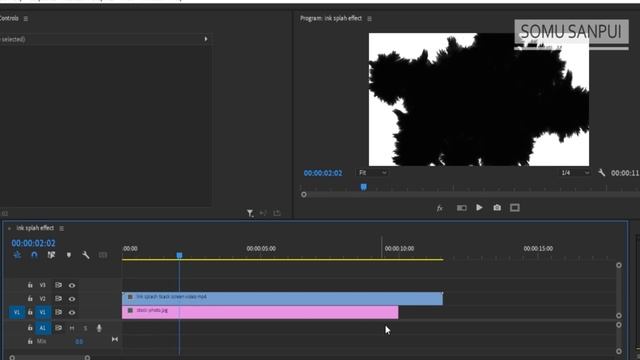This screenshot has height=360, width=640.
Task: Click Mix track volume value 0.0
Action: [x=79, y=341]
